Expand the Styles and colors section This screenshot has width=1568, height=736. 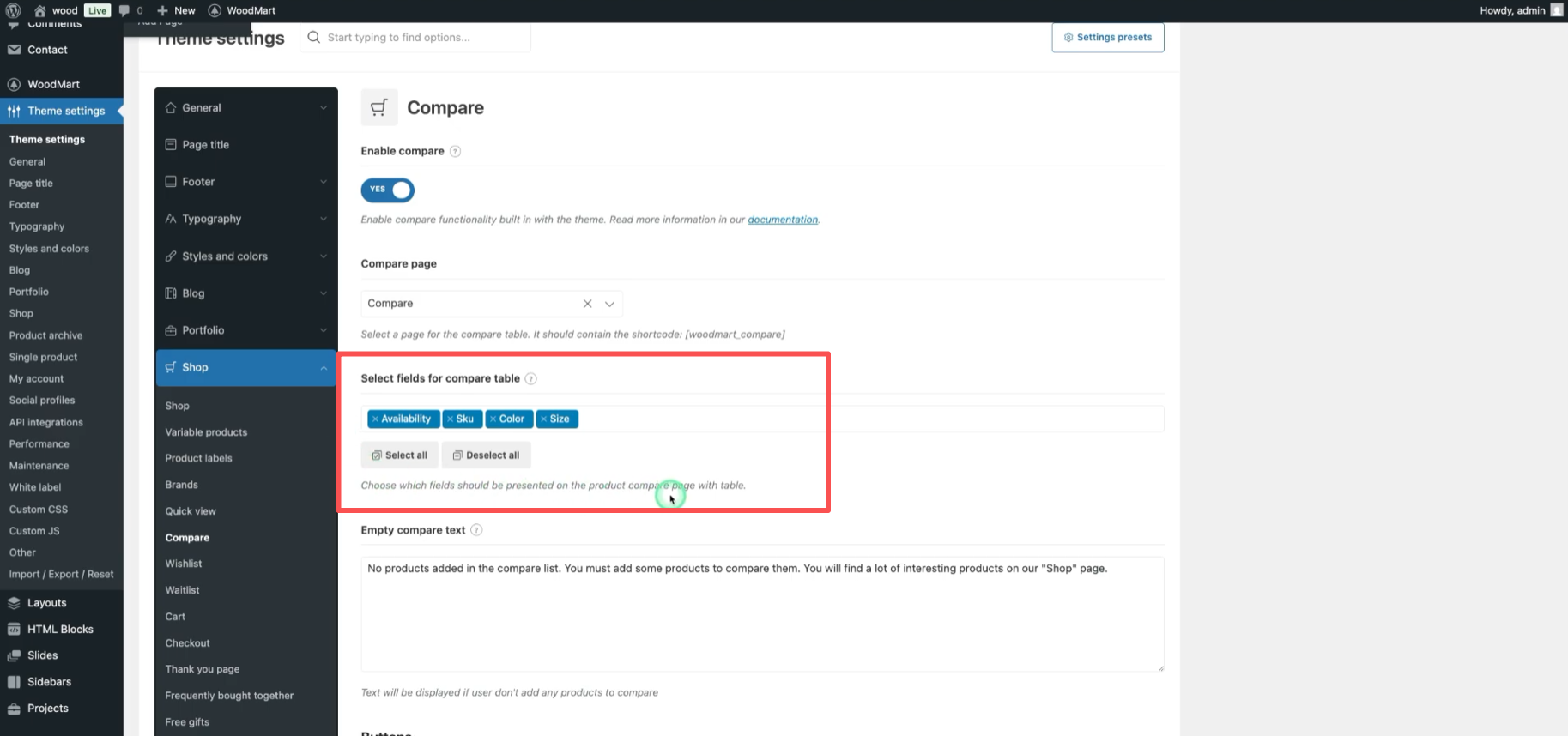point(246,256)
